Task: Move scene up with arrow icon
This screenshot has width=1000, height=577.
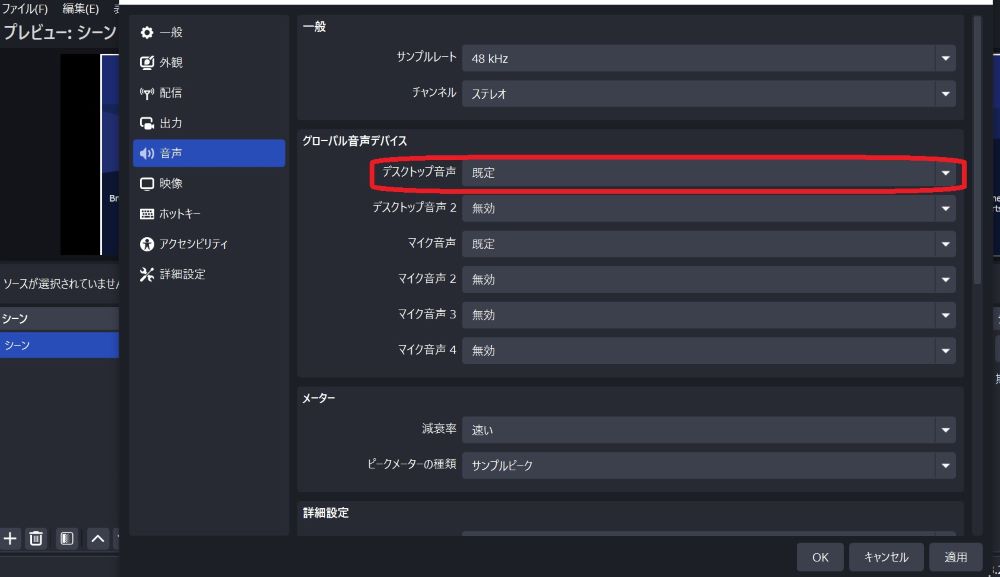Action: [x=98, y=539]
